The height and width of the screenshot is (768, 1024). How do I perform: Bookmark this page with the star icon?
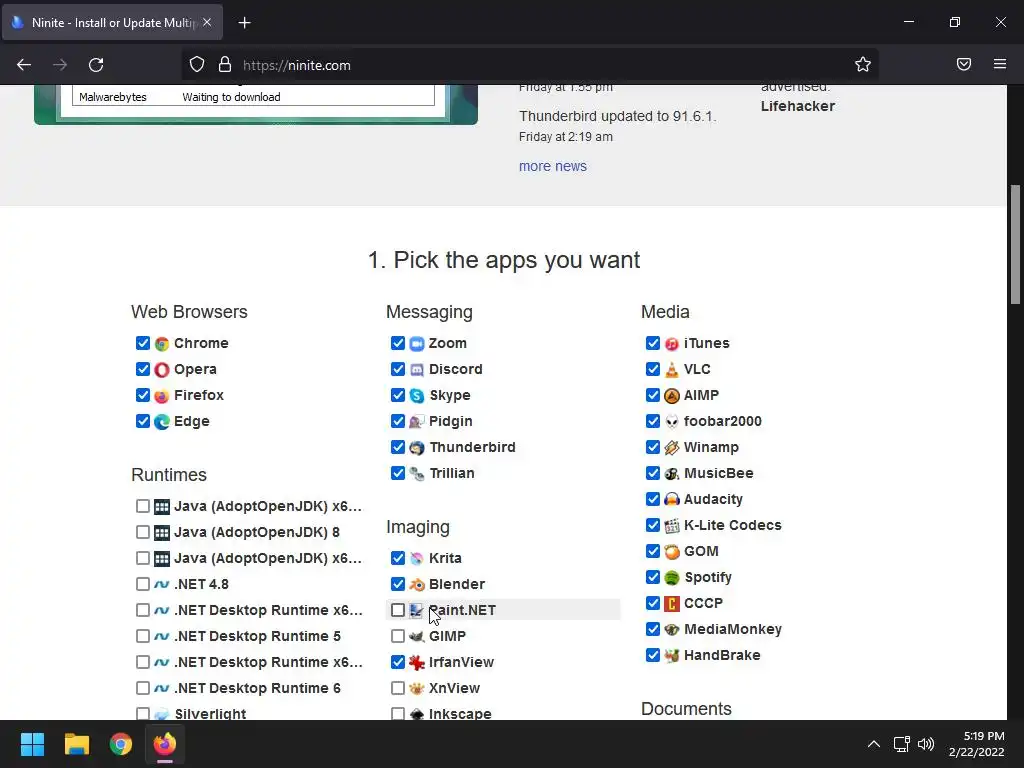tap(863, 65)
